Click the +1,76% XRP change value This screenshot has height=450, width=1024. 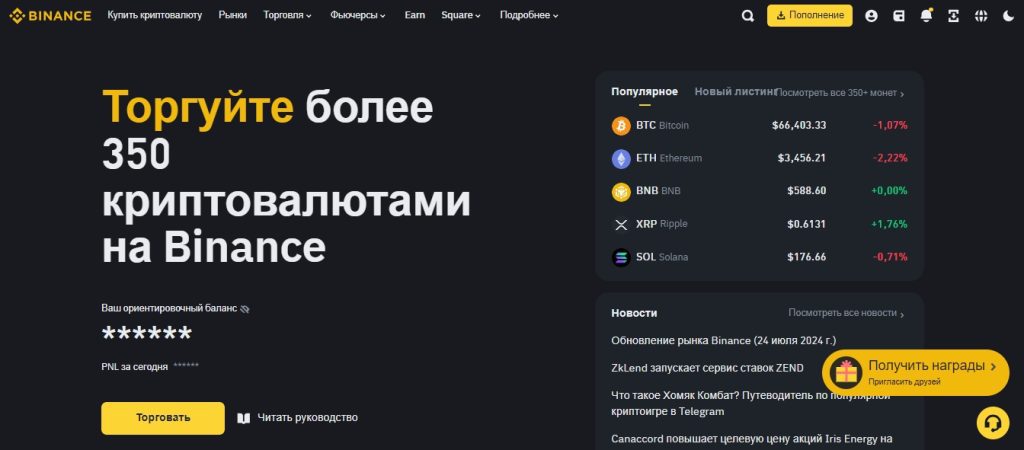(x=889, y=224)
